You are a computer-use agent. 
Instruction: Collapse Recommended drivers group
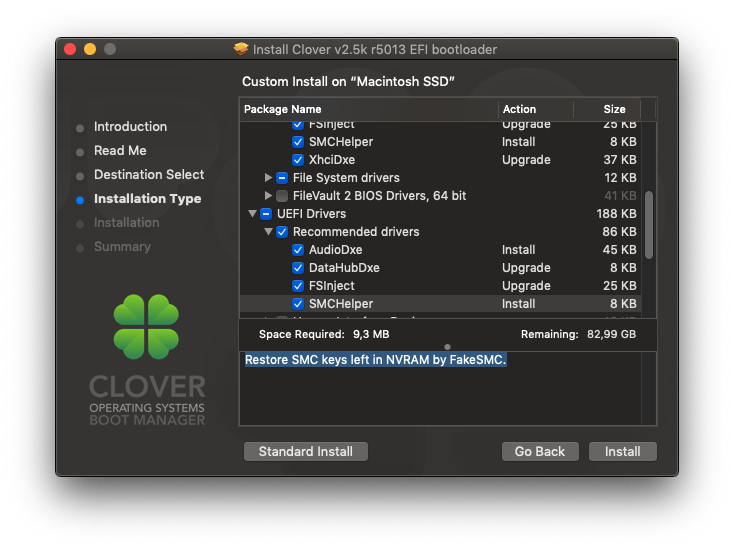[268, 232]
